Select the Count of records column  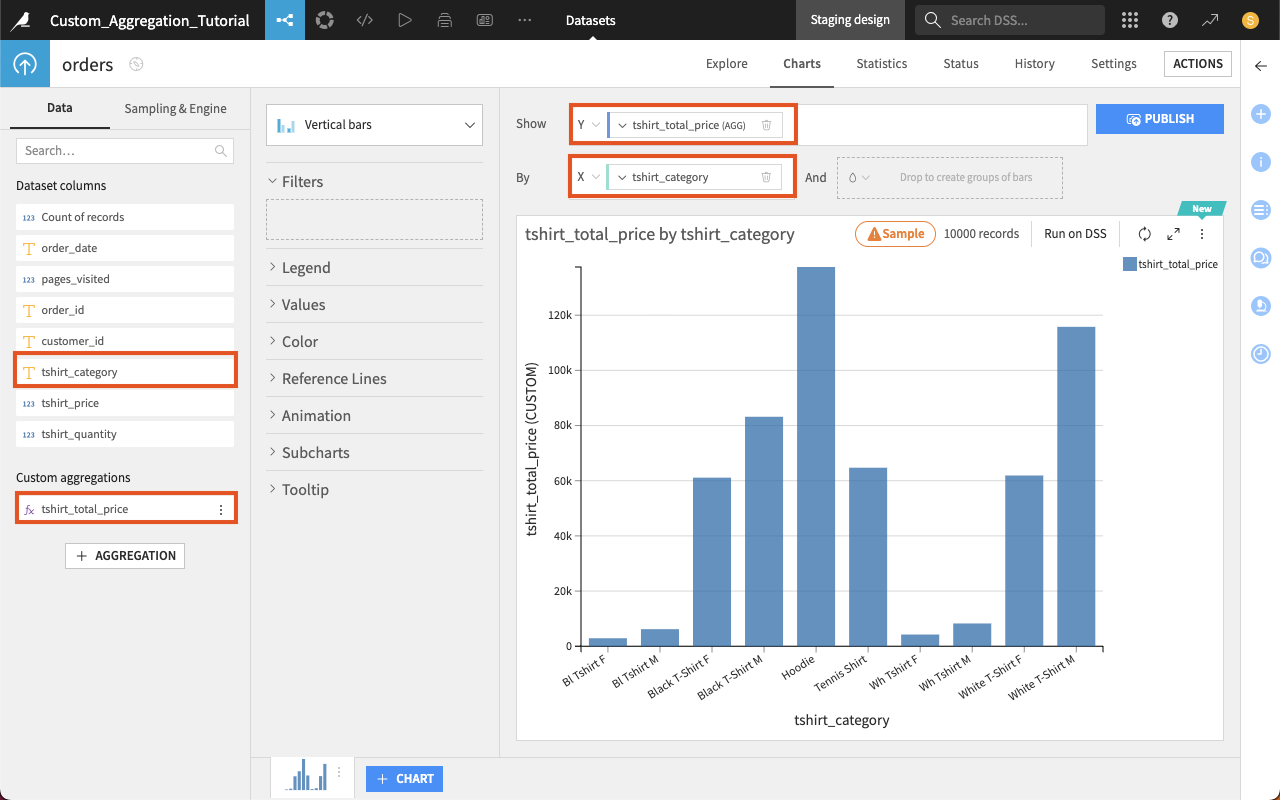coord(125,217)
